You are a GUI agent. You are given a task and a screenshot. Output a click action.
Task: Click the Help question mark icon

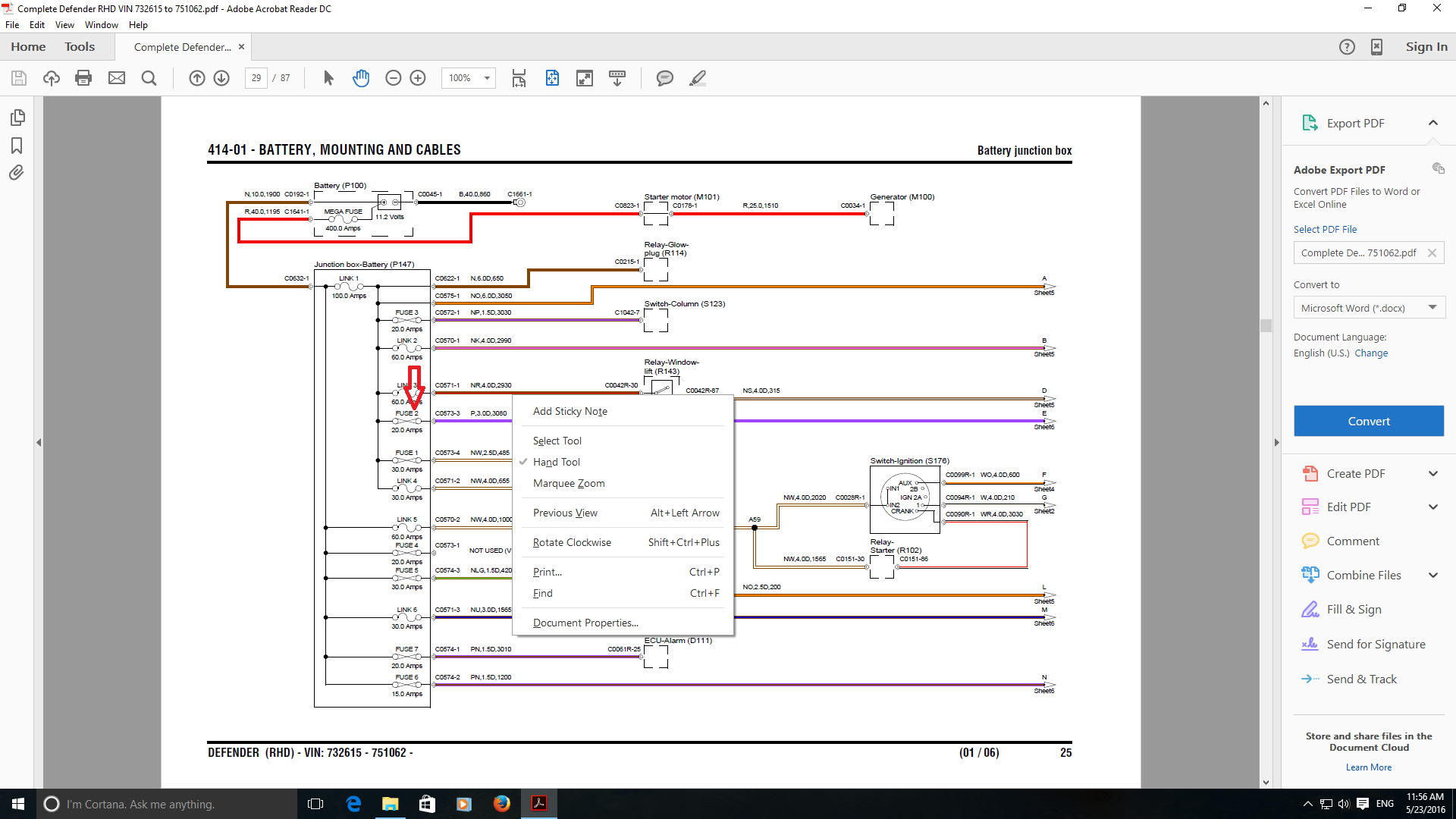tap(1347, 47)
